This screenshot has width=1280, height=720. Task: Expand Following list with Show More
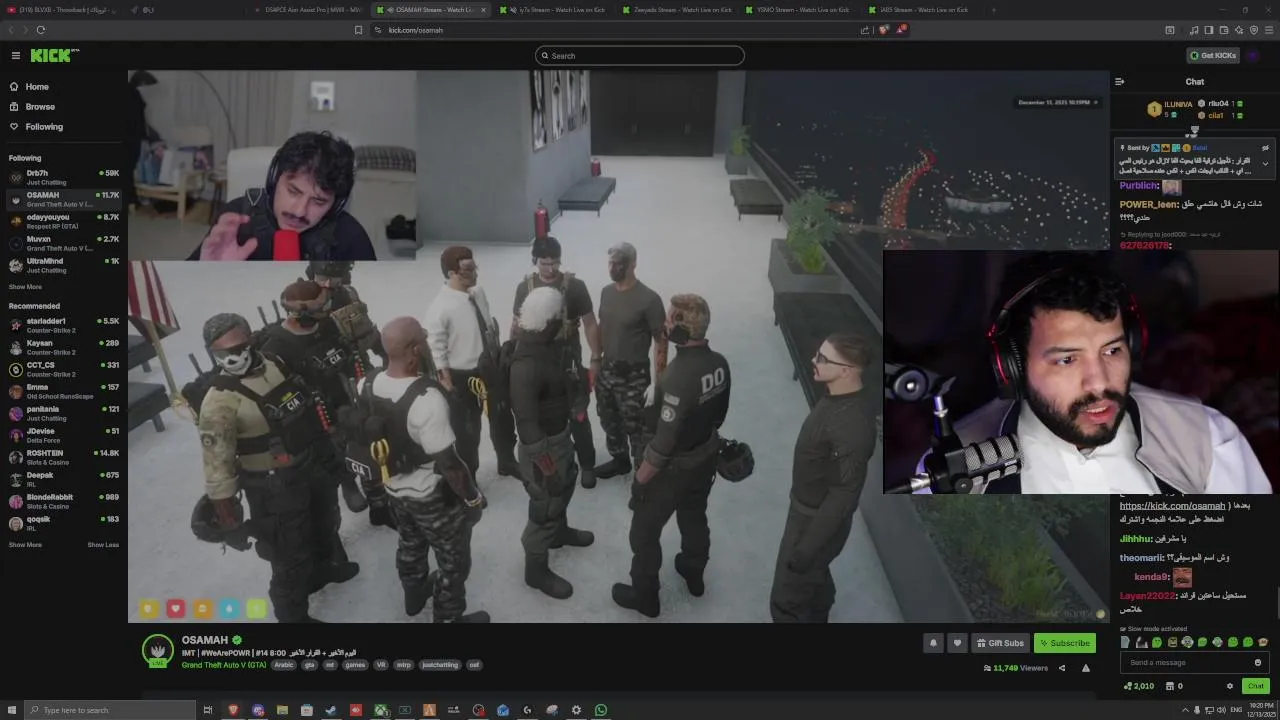point(25,287)
